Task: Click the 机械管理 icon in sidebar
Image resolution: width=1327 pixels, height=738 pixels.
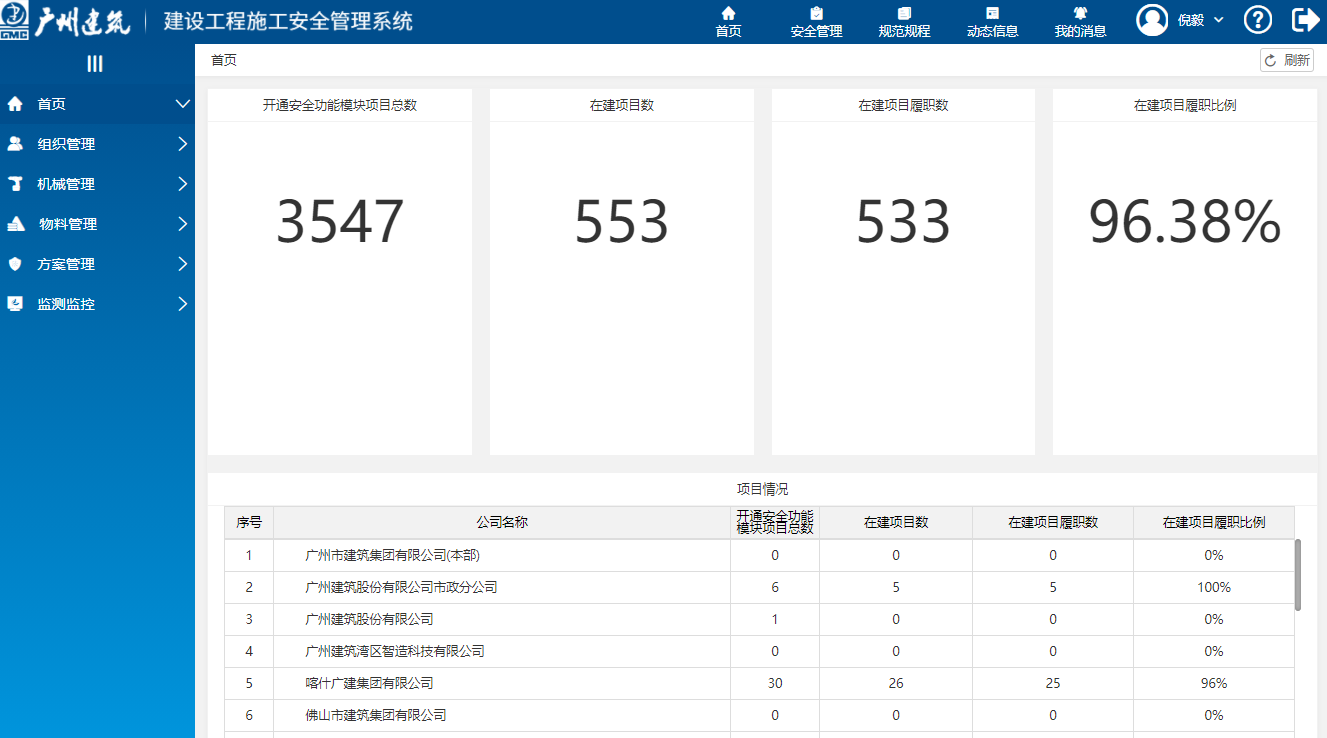Action: pos(15,184)
